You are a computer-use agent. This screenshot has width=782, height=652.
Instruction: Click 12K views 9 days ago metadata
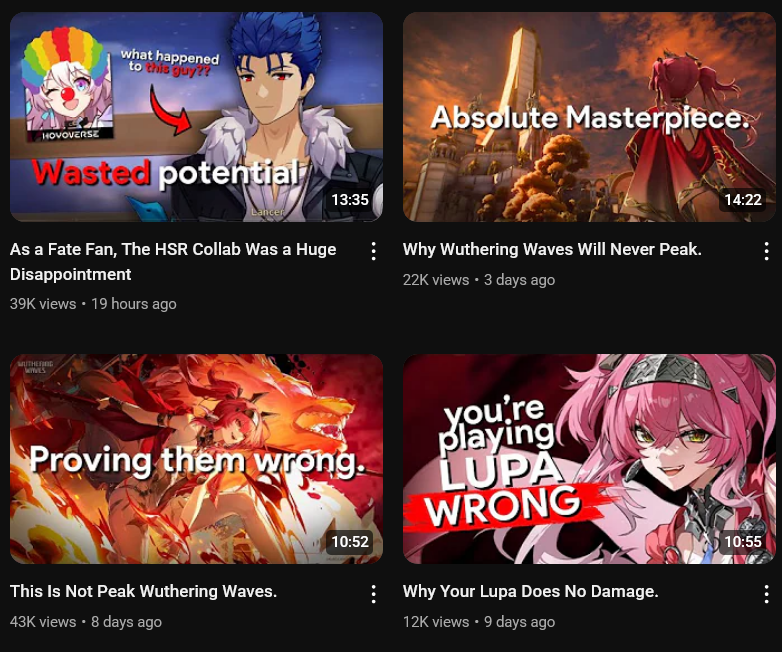(x=479, y=622)
